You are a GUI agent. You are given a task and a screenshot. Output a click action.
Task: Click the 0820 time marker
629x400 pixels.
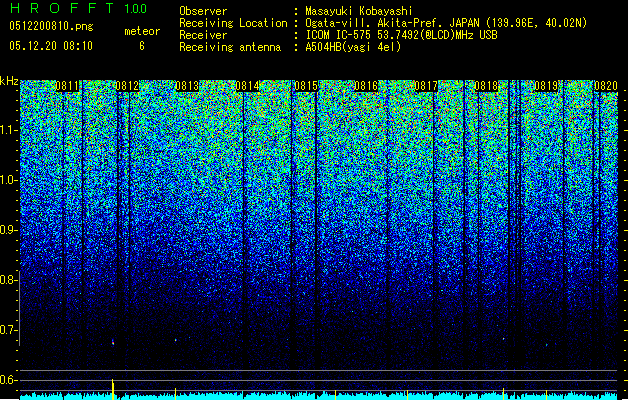(606, 86)
